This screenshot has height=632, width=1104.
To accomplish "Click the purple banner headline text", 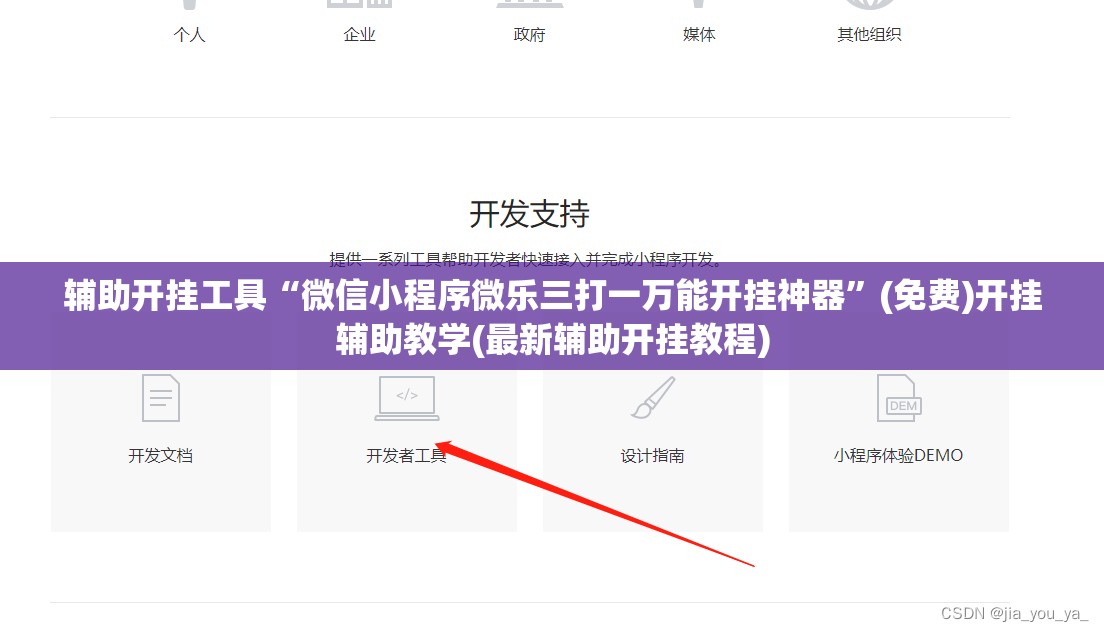I will click(553, 317).
